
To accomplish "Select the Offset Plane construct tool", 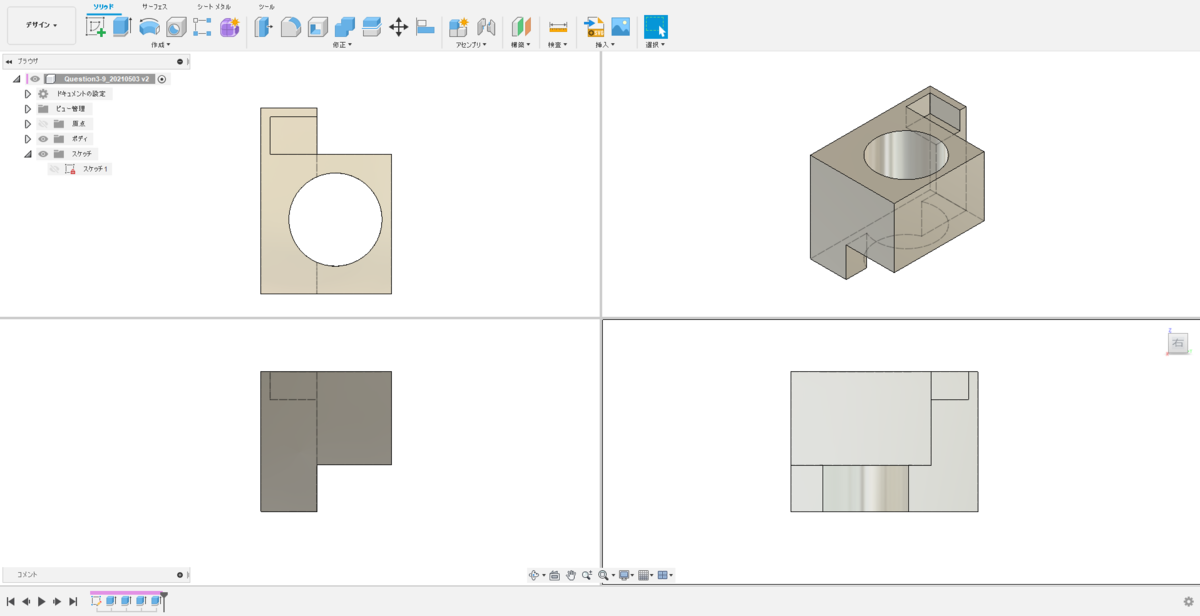I will [x=521, y=27].
